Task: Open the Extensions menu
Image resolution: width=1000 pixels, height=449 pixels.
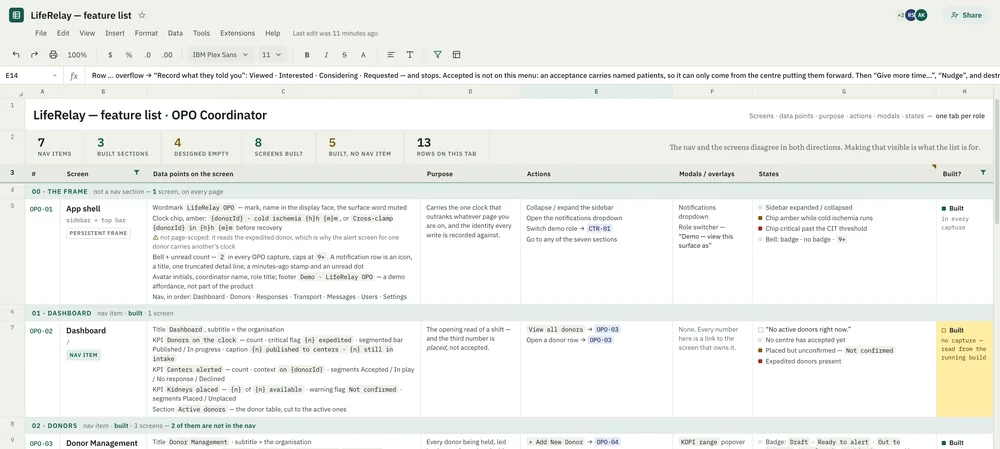Action: coord(237,33)
